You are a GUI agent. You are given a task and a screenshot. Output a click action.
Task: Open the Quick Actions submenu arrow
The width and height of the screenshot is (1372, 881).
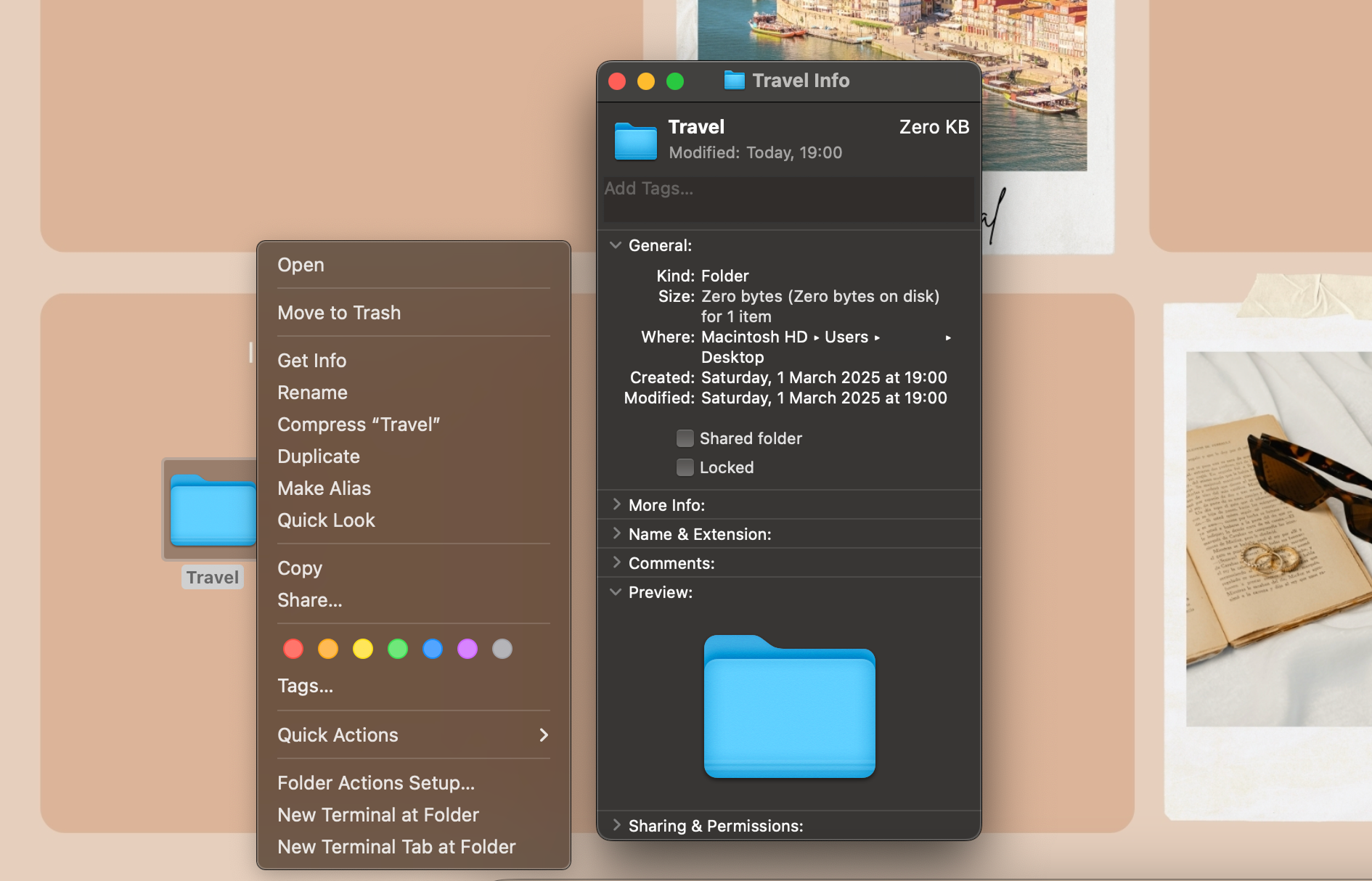coord(543,735)
